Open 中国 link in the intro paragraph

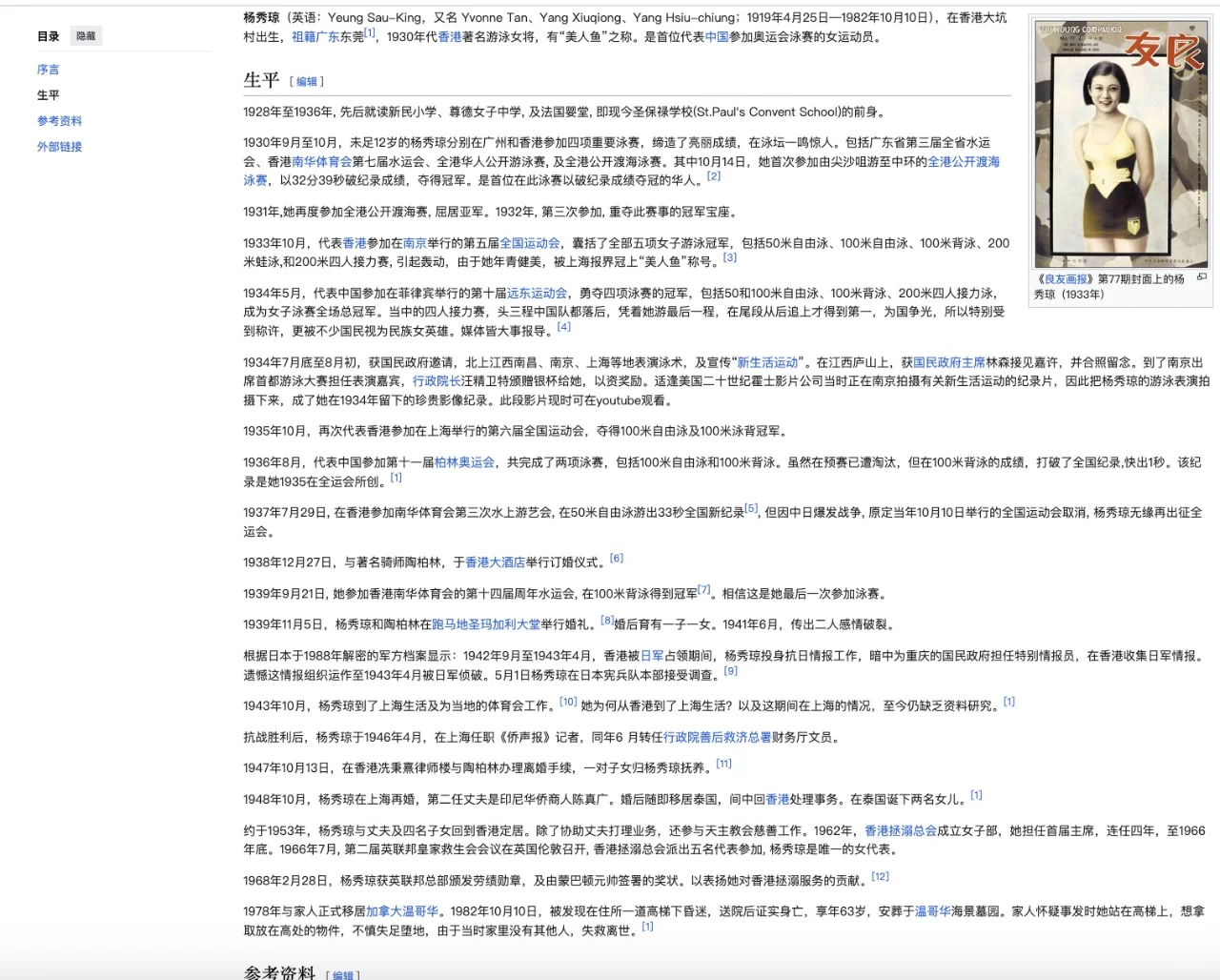(717, 37)
